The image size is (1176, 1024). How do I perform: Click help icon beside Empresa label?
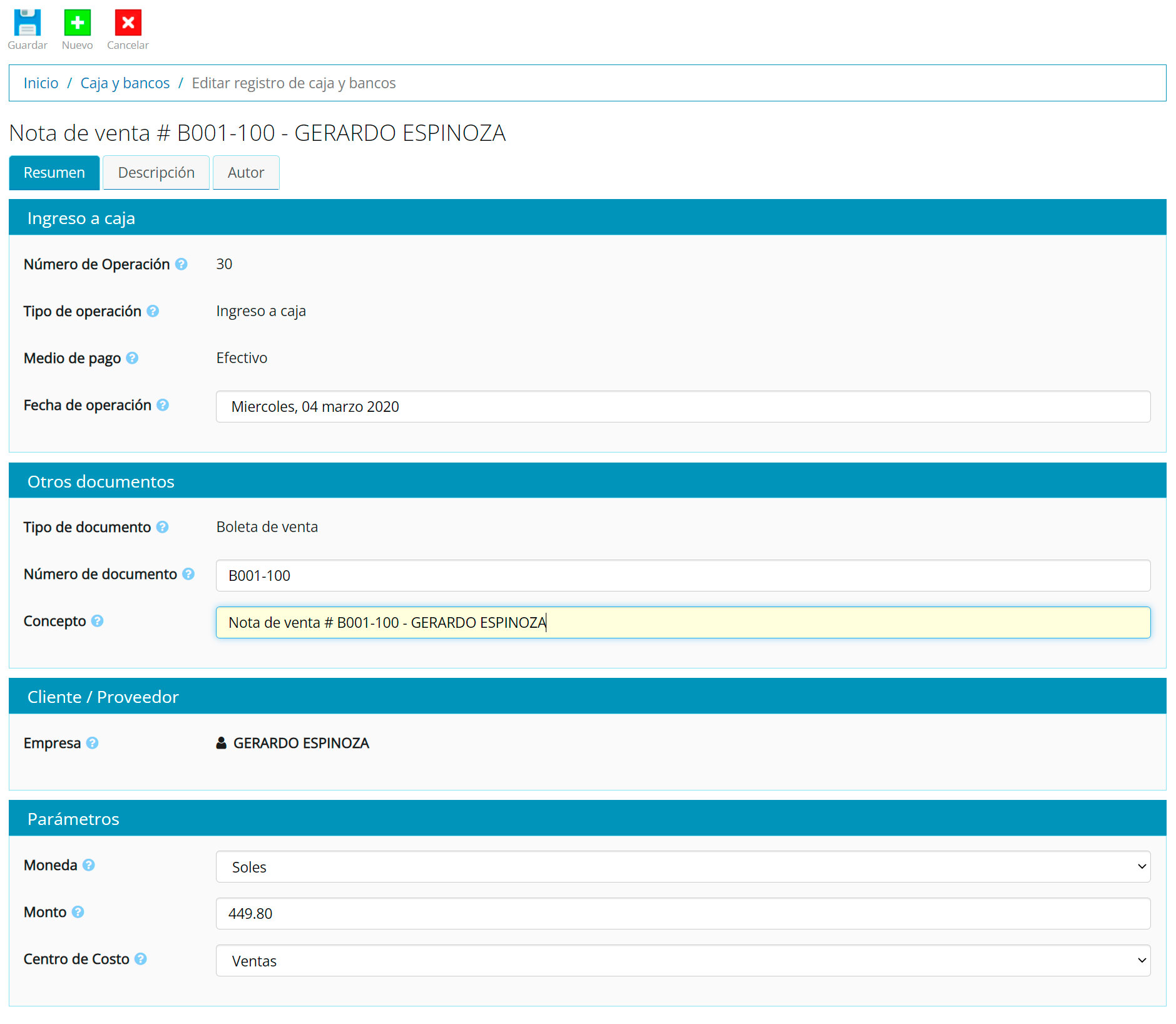(x=92, y=743)
